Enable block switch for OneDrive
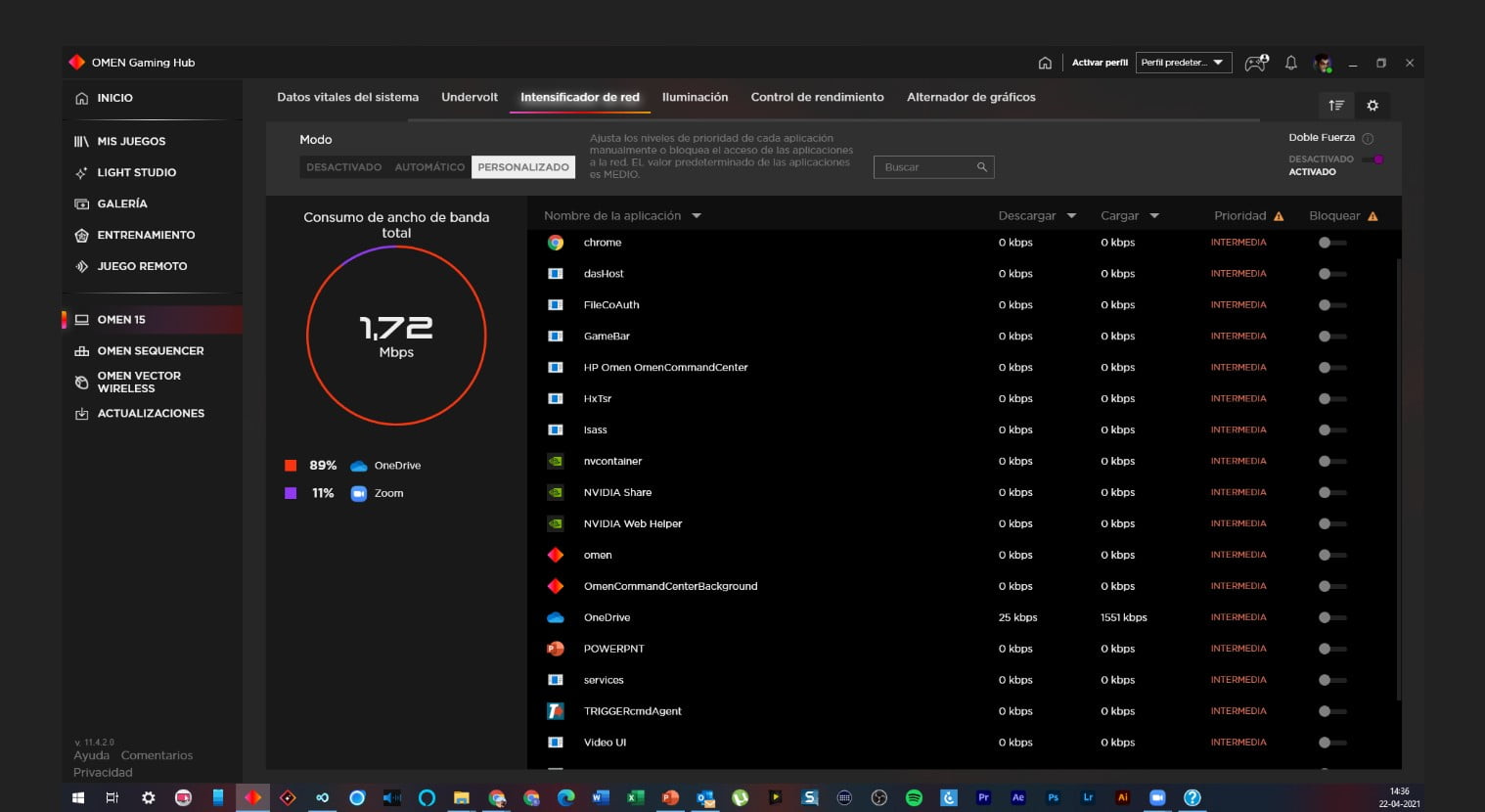 point(1330,617)
